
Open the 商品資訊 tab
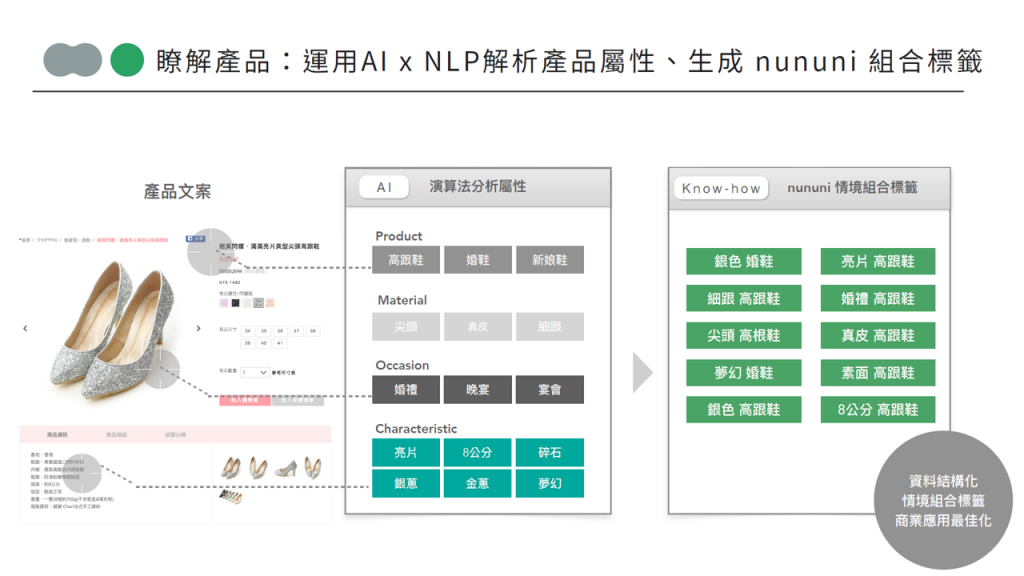coord(57,434)
